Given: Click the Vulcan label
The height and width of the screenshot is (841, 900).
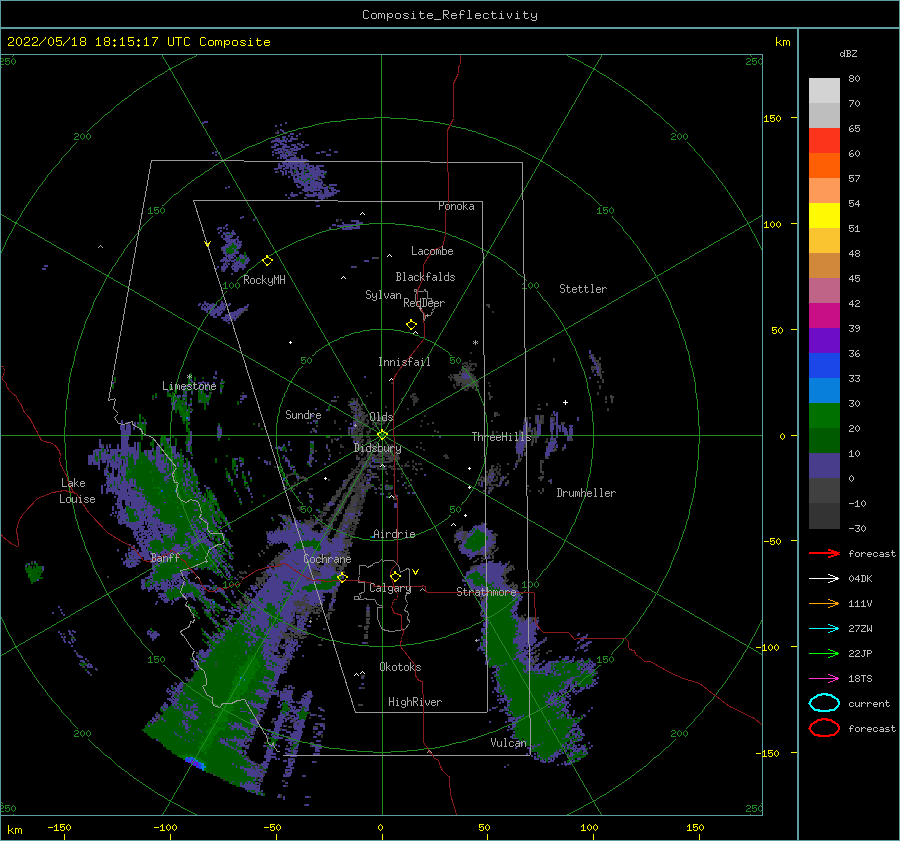Looking at the screenshot, I should coord(508,743).
